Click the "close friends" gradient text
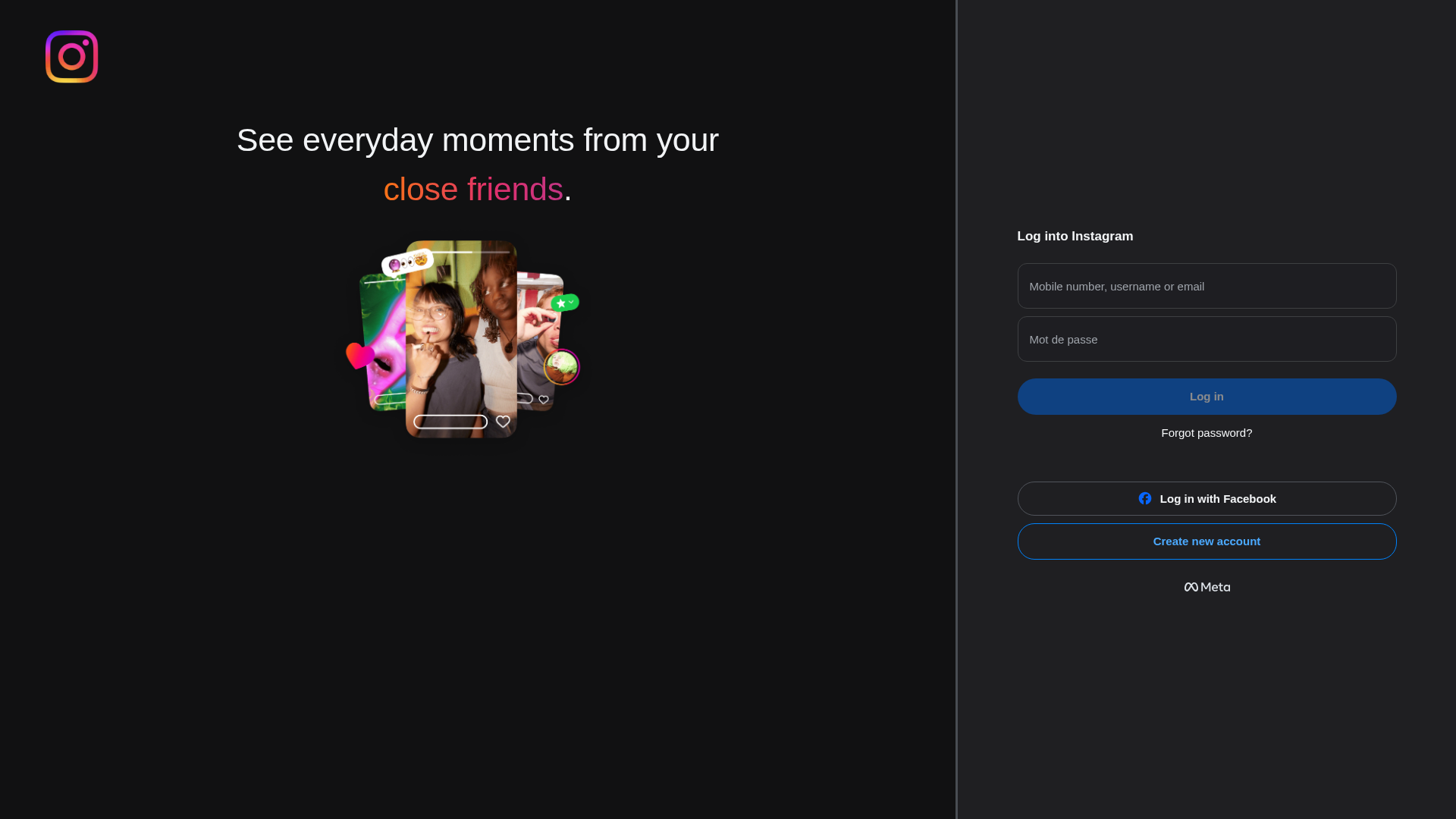Viewport: 1456px width, 819px height. tap(473, 189)
